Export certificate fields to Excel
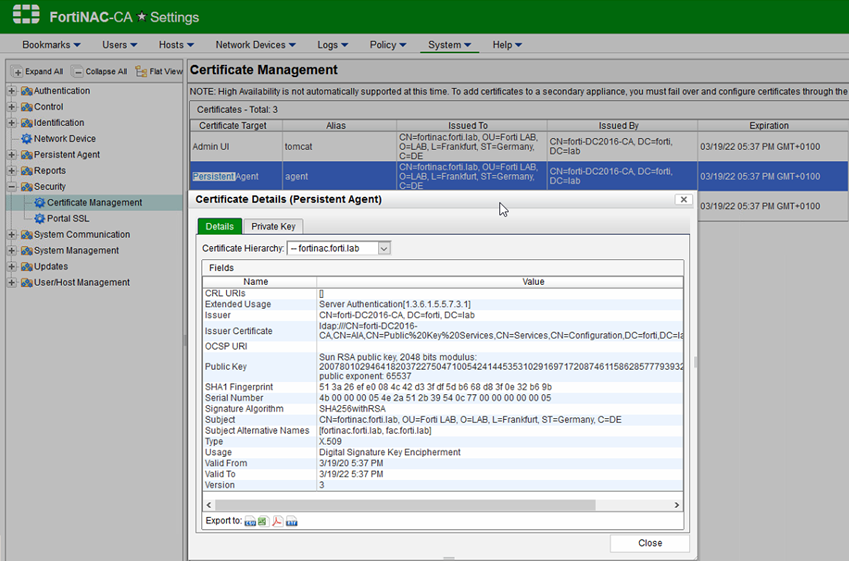 pos(263,521)
